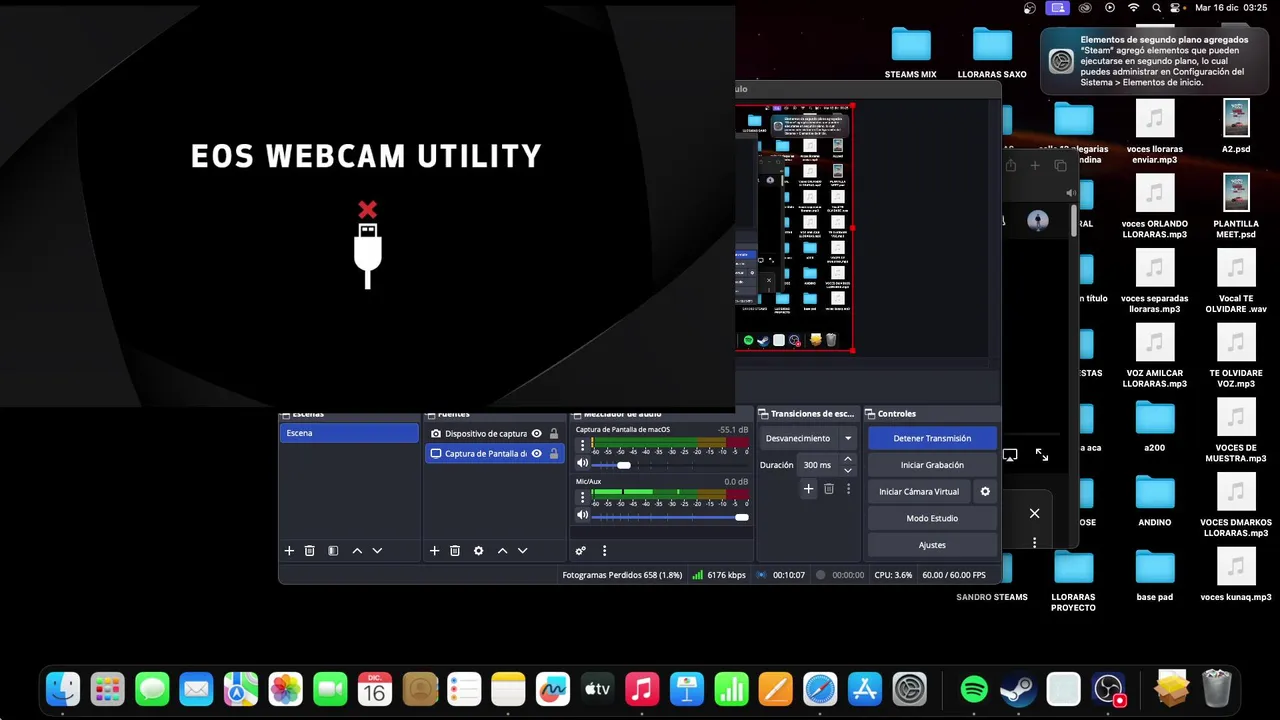
Task: Select LLORARAS SAXO folder on desktop
Action: [992, 52]
